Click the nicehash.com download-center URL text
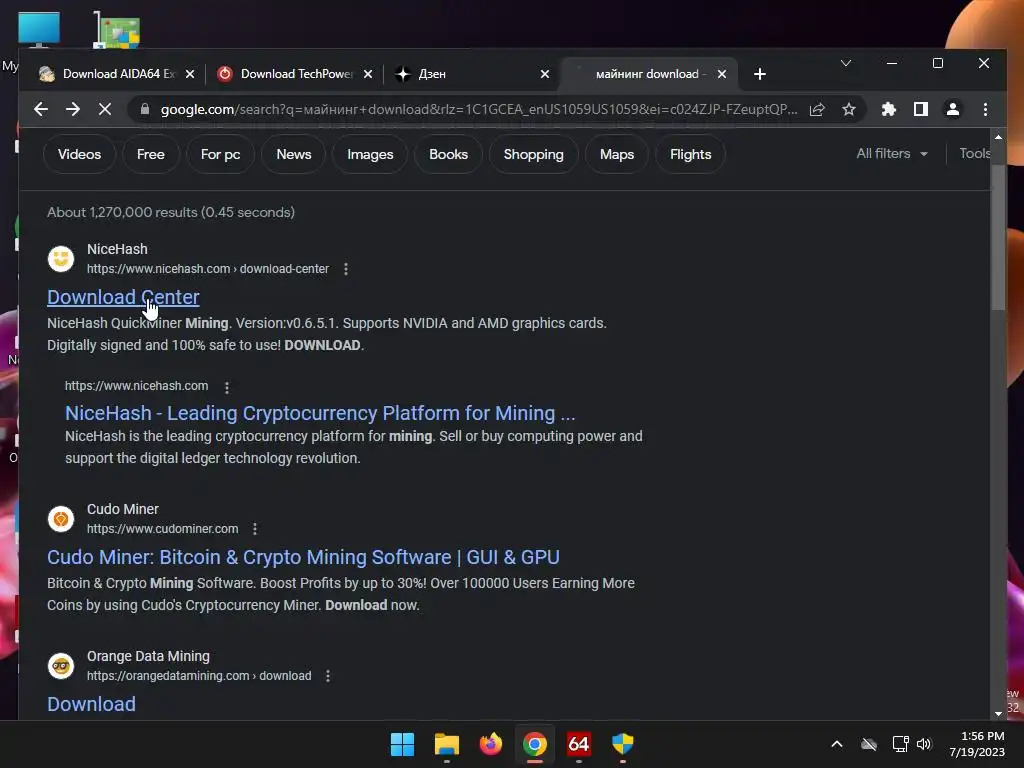This screenshot has height=768, width=1024. coord(208,269)
